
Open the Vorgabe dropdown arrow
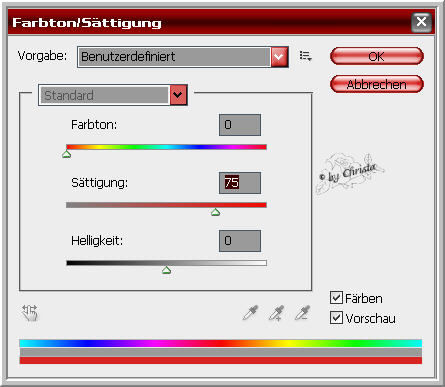coord(279,57)
